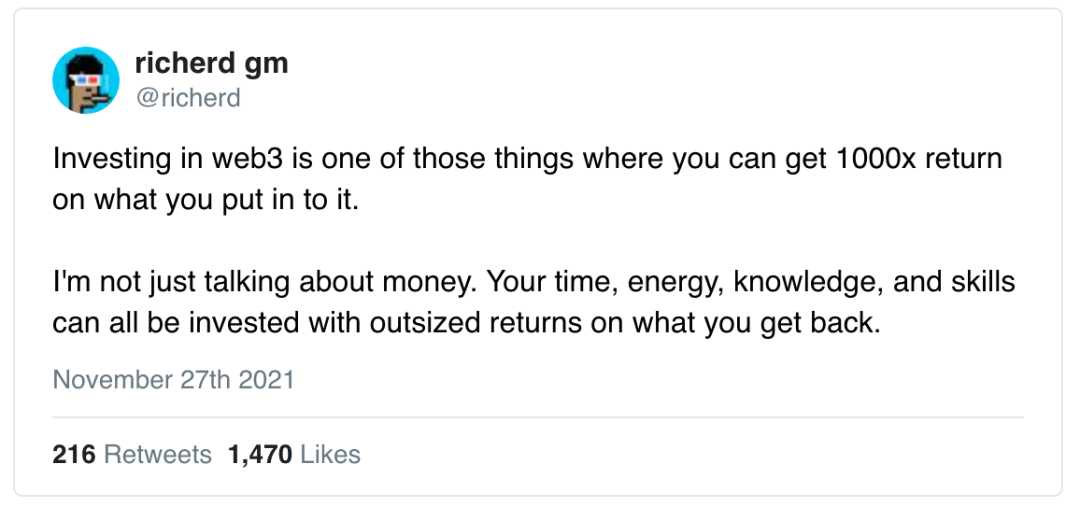The image size is (1080, 506).
Task: Click the number 216 in retweets
Action: click(73, 454)
